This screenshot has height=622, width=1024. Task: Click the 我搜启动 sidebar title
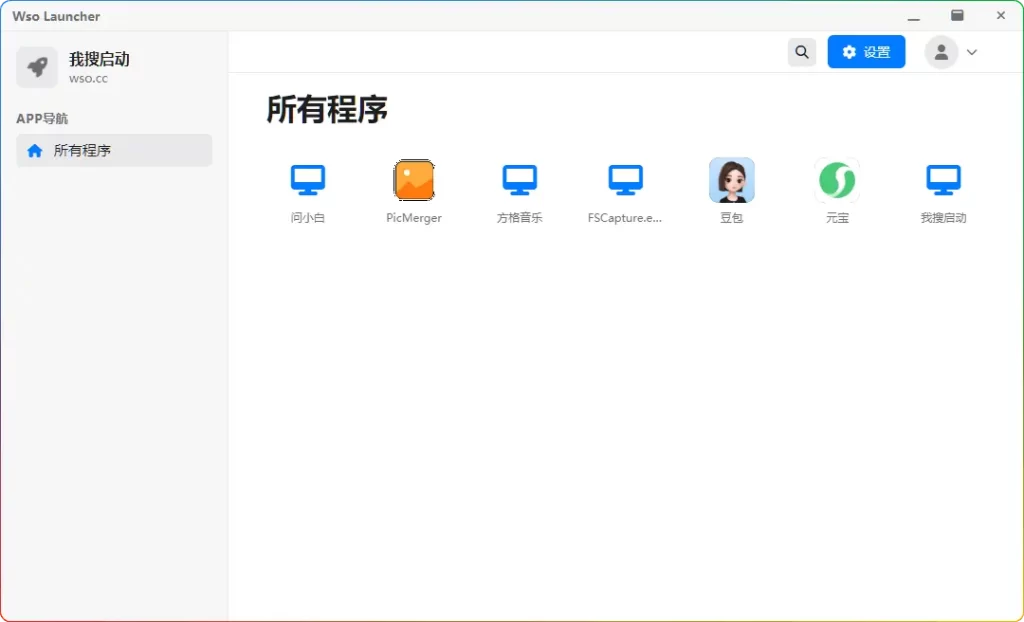pyautogui.click(x=99, y=59)
